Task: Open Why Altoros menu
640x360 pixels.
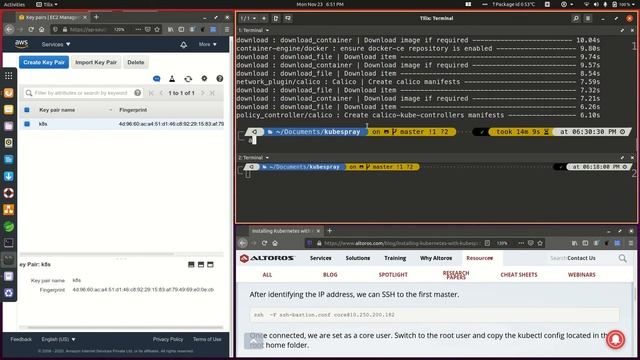Action: pyautogui.click(x=436, y=258)
